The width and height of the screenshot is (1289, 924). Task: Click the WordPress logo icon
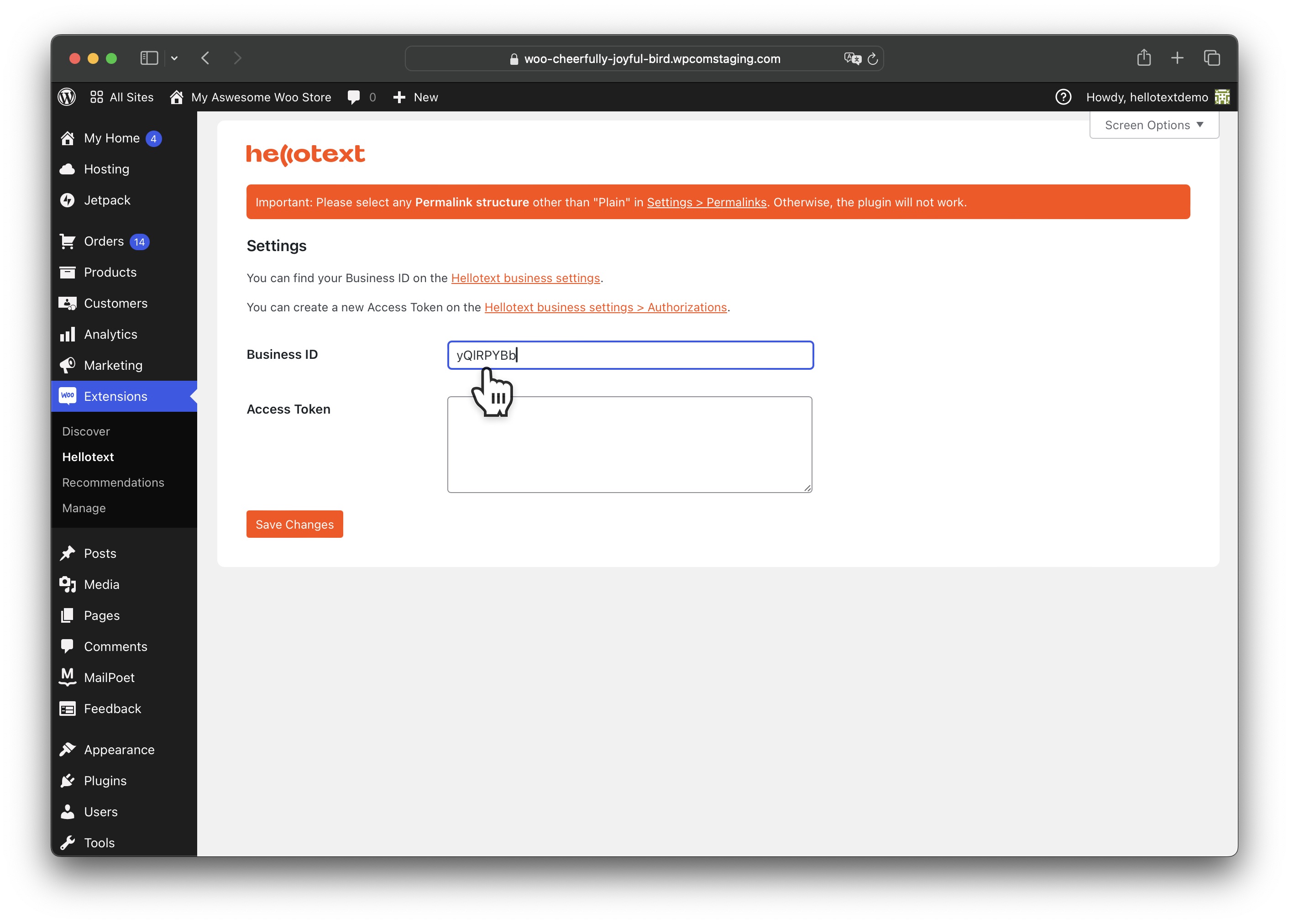[x=67, y=97]
